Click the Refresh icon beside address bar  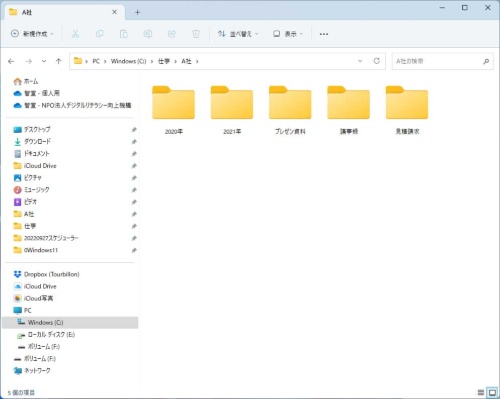[377, 61]
